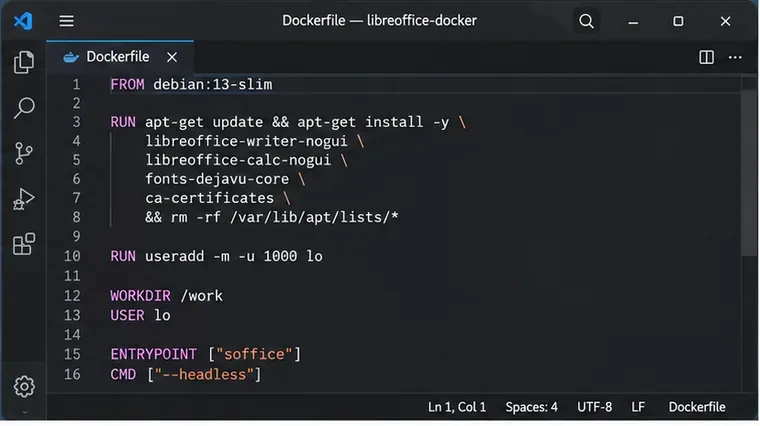Close the VS Code window
The height and width of the screenshot is (426, 760).
pyautogui.click(x=725, y=21)
